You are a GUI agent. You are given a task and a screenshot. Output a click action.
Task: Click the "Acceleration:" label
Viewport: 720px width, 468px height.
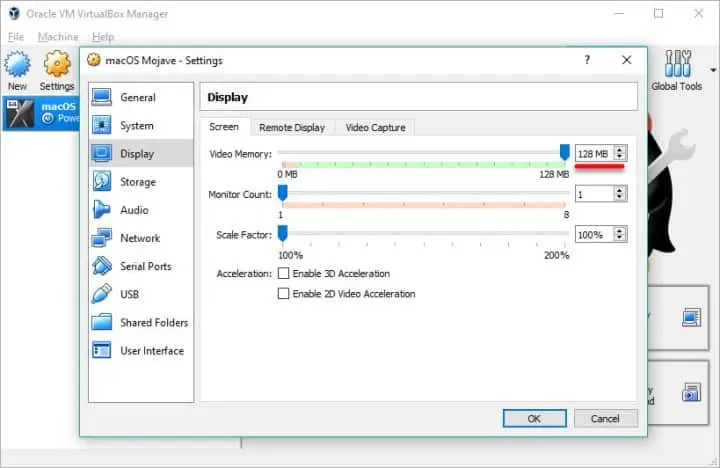click(244, 274)
